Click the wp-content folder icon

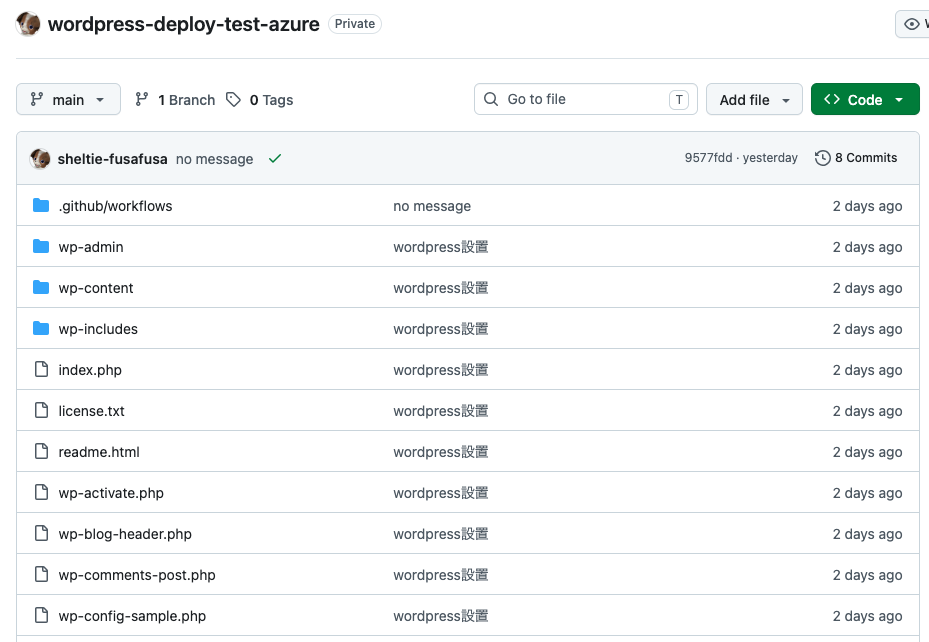click(x=41, y=287)
